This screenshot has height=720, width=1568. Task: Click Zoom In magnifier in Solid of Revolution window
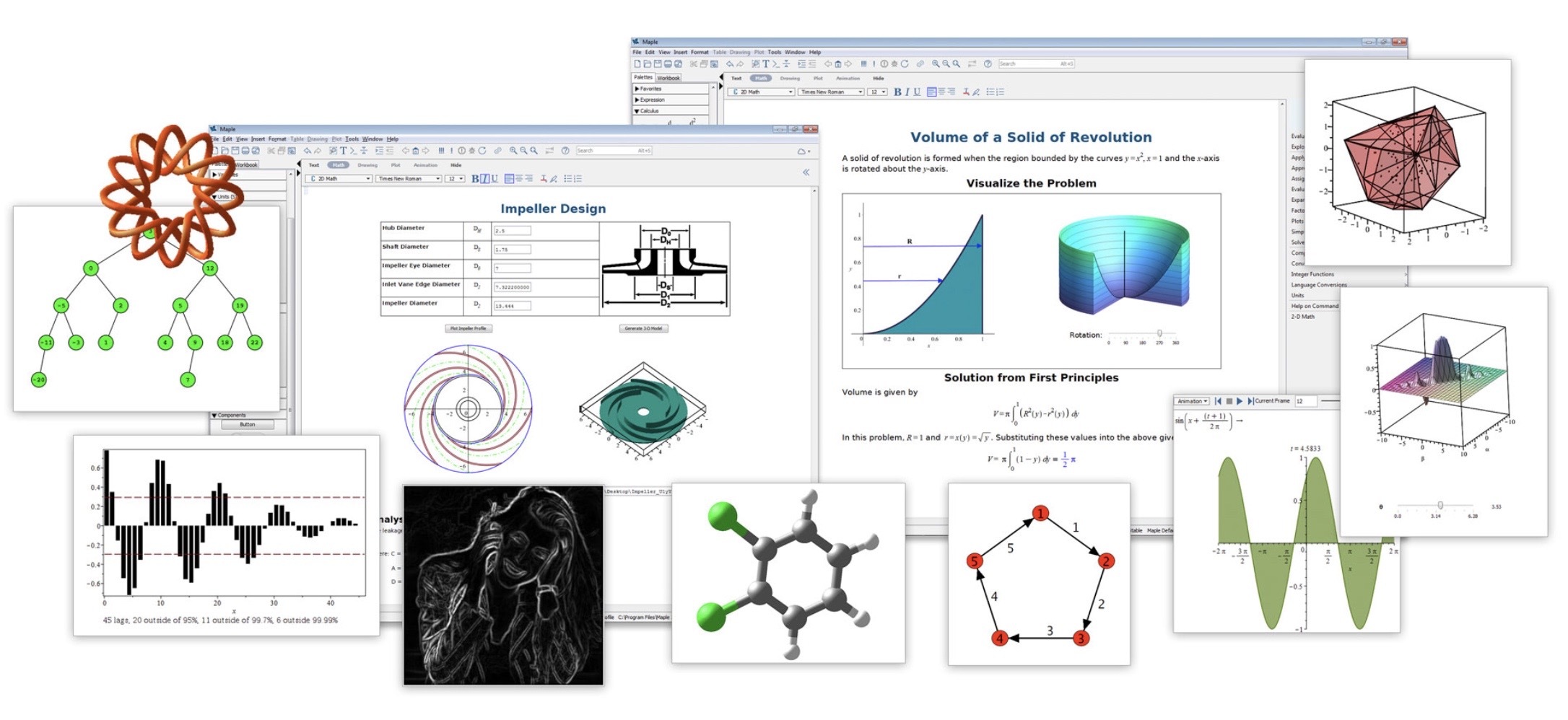click(936, 64)
